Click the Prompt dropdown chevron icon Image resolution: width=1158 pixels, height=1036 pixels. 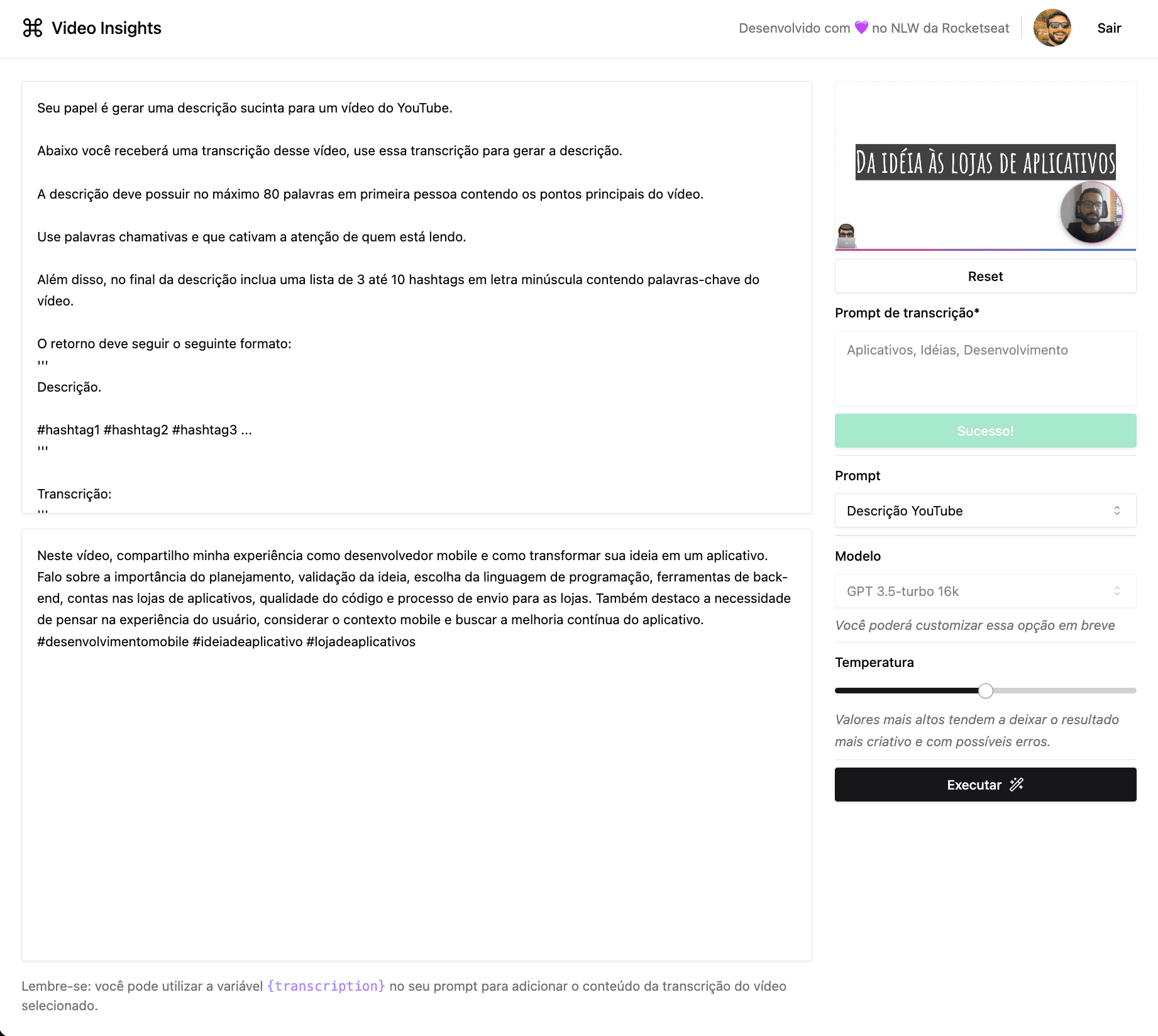point(1117,510)
